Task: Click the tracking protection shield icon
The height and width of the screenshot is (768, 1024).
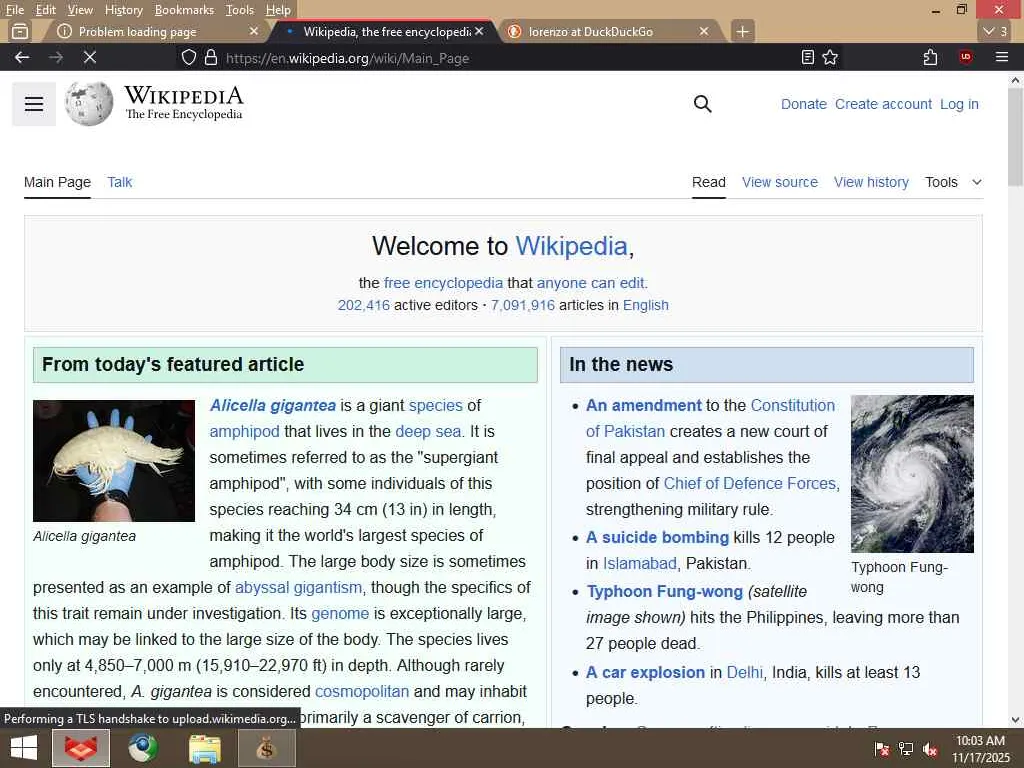Action: [x=189, y=57]
